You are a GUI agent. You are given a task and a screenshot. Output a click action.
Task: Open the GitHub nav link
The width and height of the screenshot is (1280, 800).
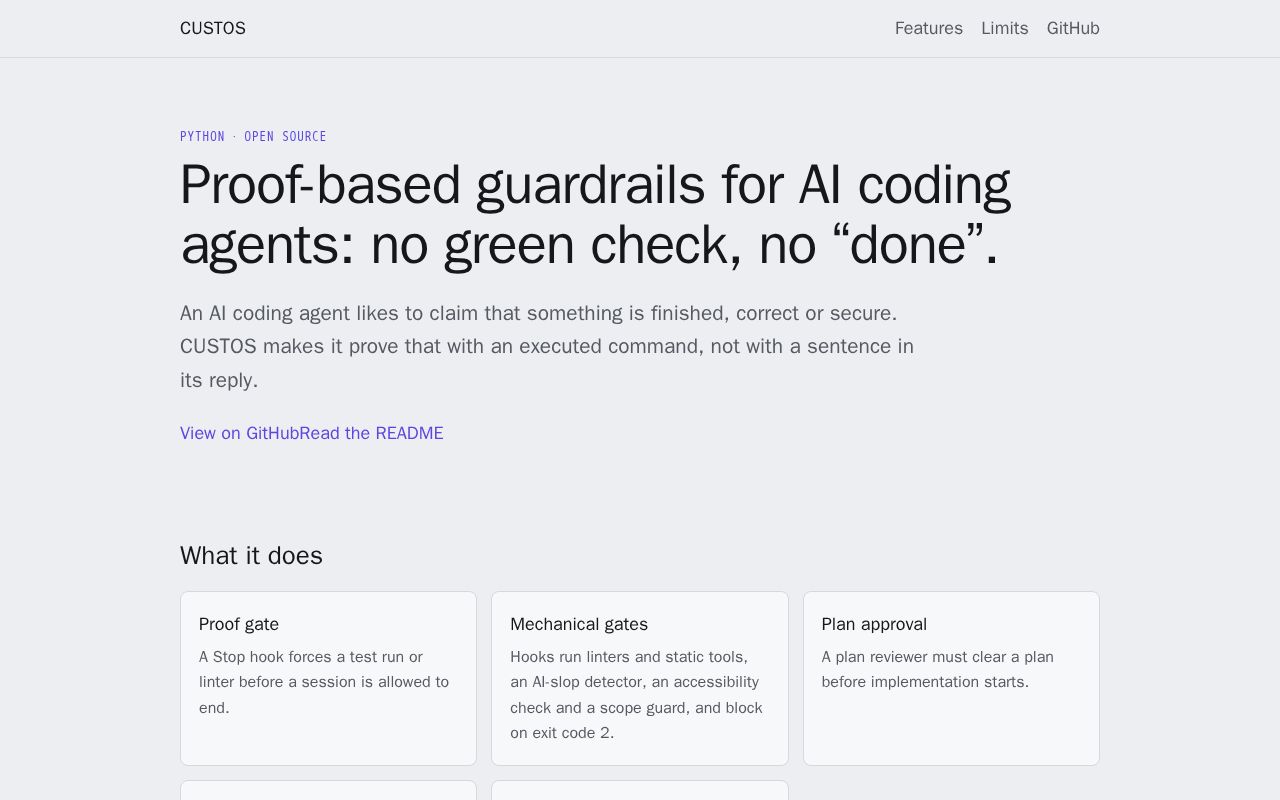pyautogui.click(x=1073, y=28)
